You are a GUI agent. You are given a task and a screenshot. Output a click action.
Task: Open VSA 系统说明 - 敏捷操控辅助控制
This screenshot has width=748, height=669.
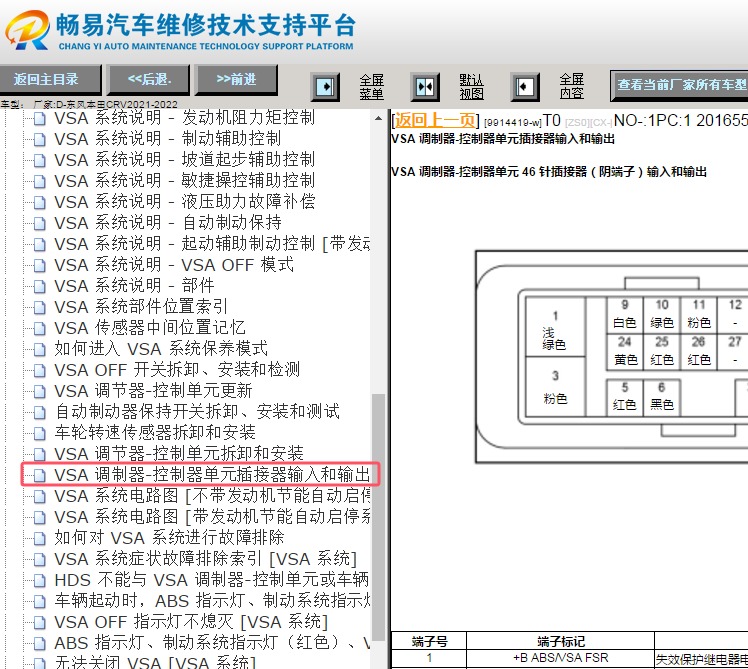[x=184, y=181]
